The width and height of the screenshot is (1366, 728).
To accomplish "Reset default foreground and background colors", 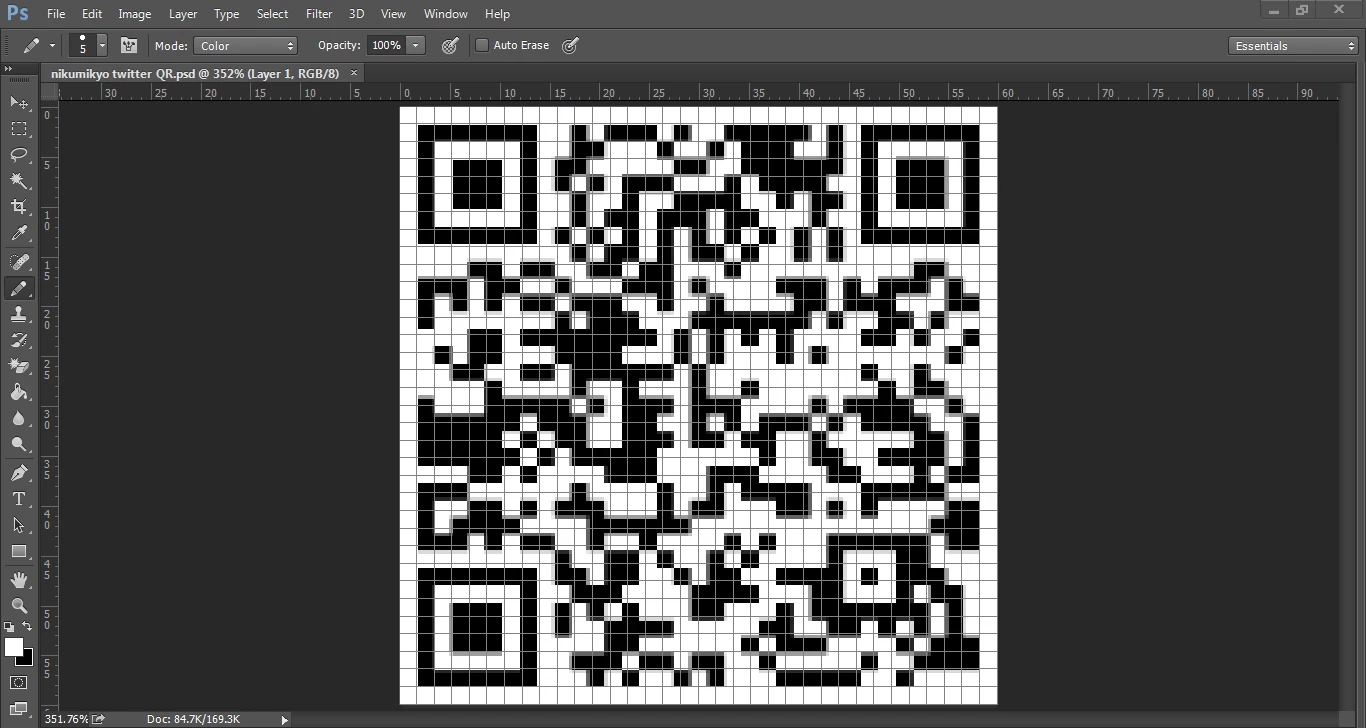I will tap(9, 627).
